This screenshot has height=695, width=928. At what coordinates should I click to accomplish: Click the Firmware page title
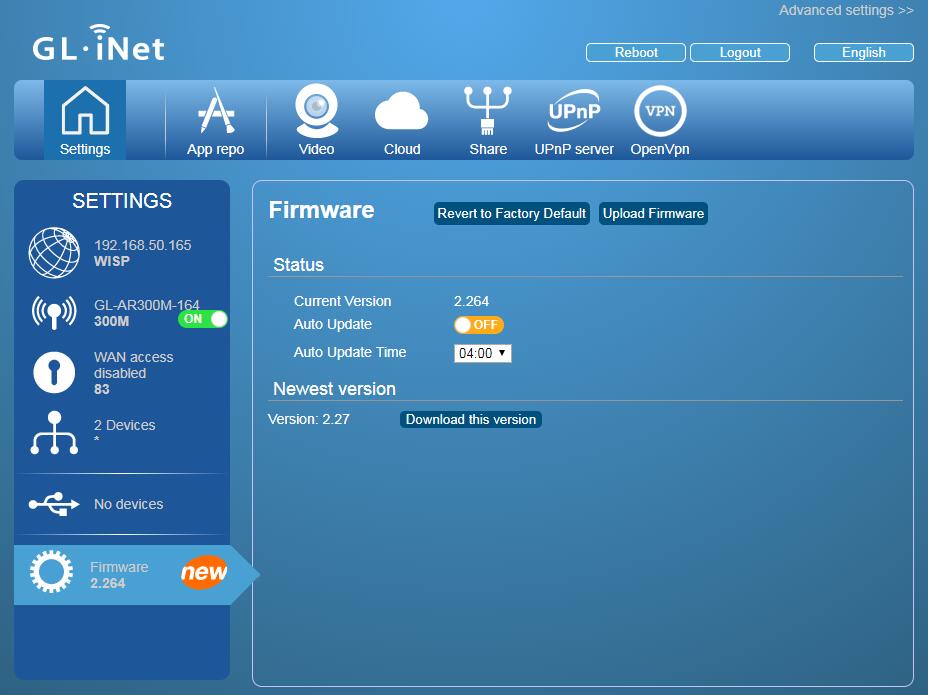click(321, 210)
